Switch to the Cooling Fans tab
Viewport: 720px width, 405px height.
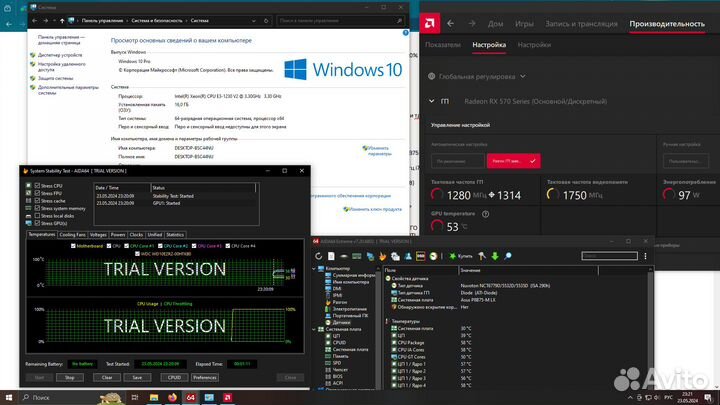pos(72,234)
